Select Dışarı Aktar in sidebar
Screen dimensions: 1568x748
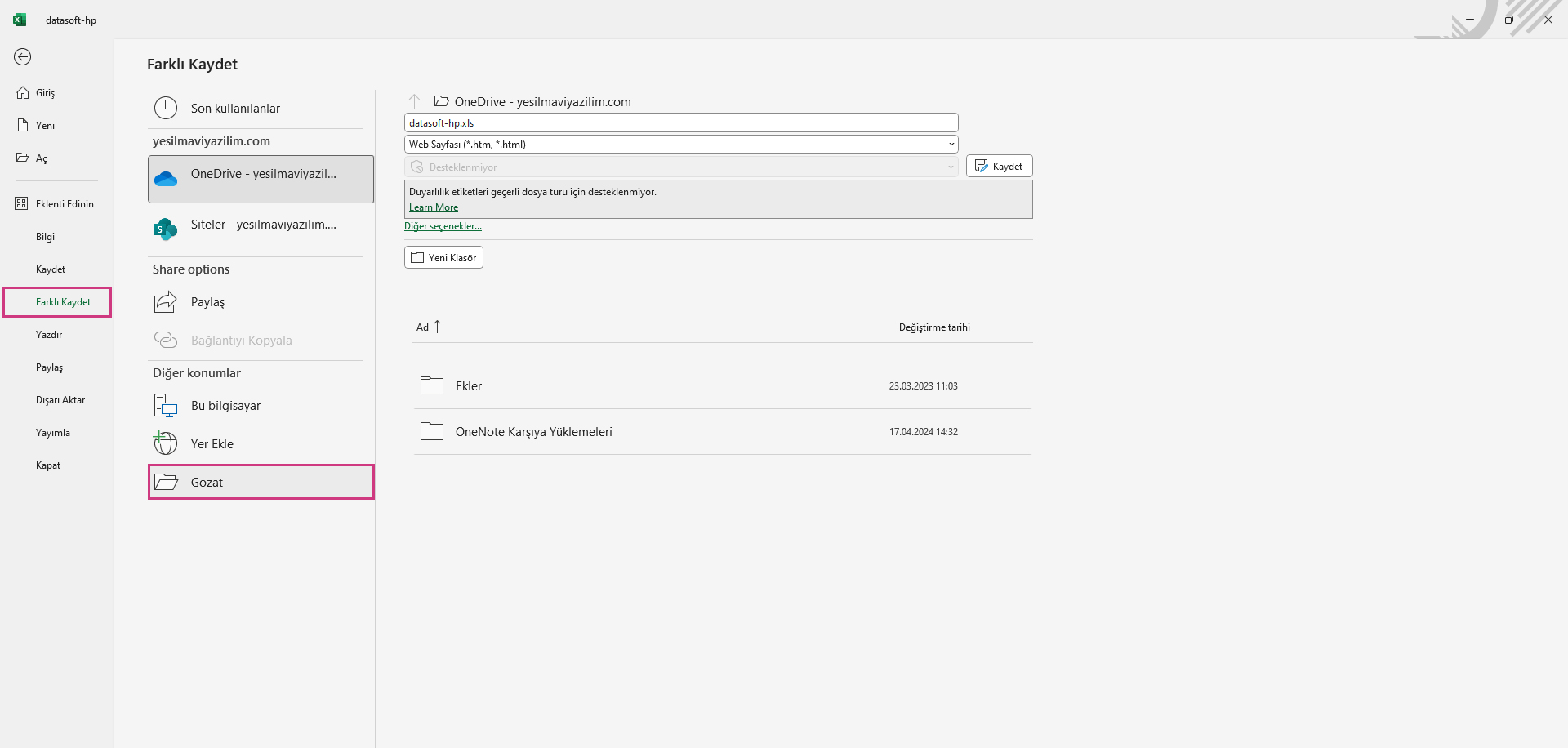(x=60, y=400)
